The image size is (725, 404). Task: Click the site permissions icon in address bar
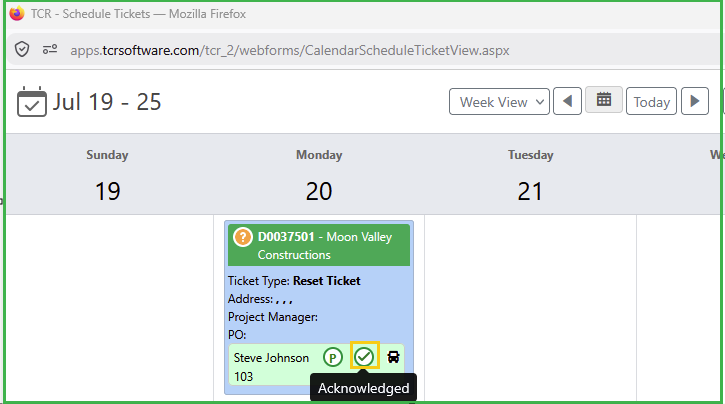[50, 49]
